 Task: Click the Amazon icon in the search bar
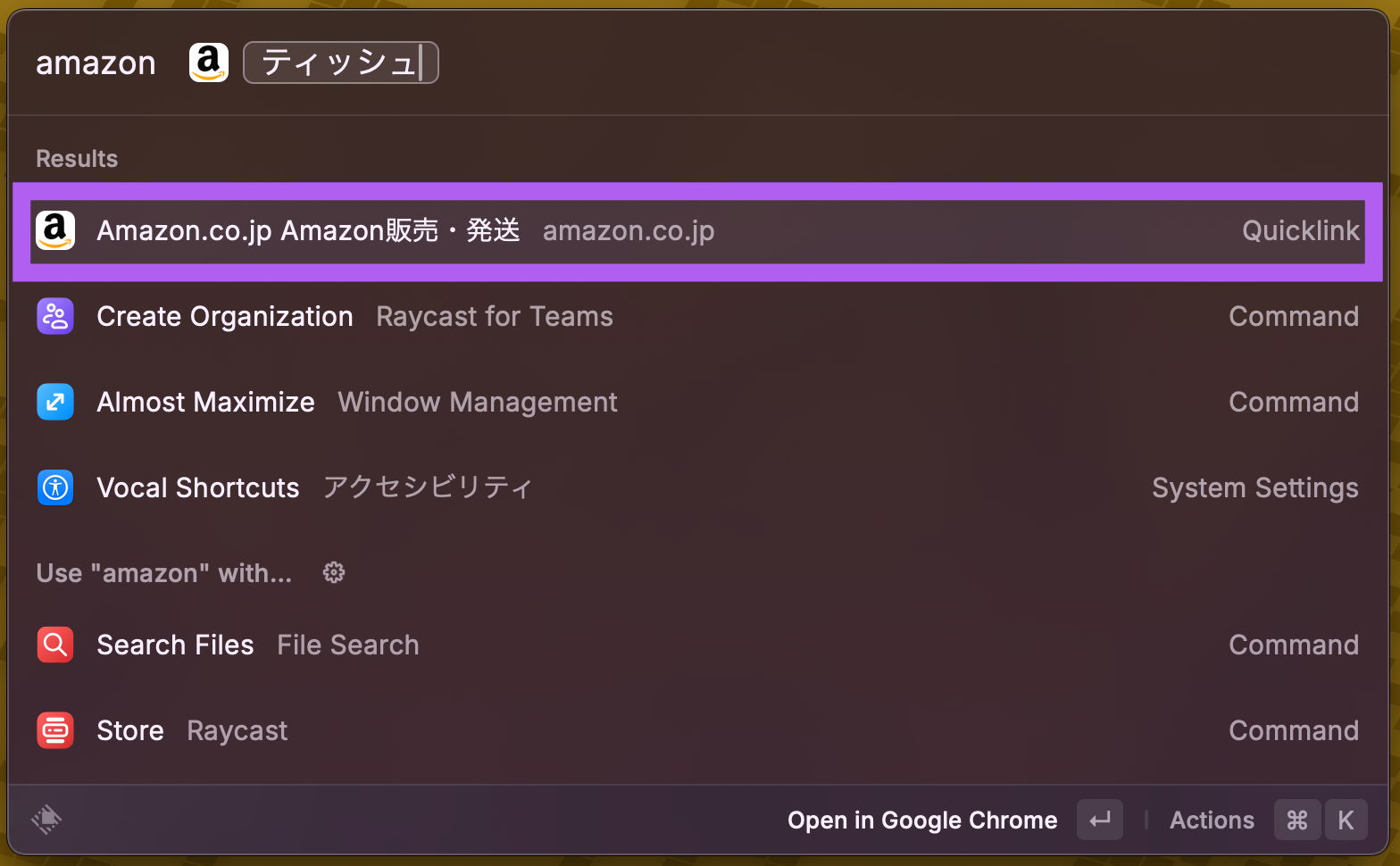coord(209,62)
